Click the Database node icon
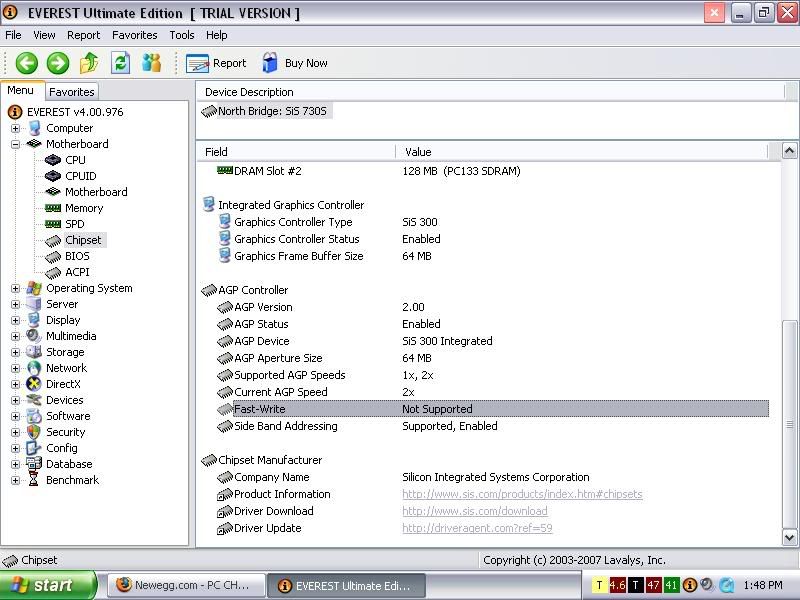The width and height of the screenshot is (800, 600). pos(34,464)
